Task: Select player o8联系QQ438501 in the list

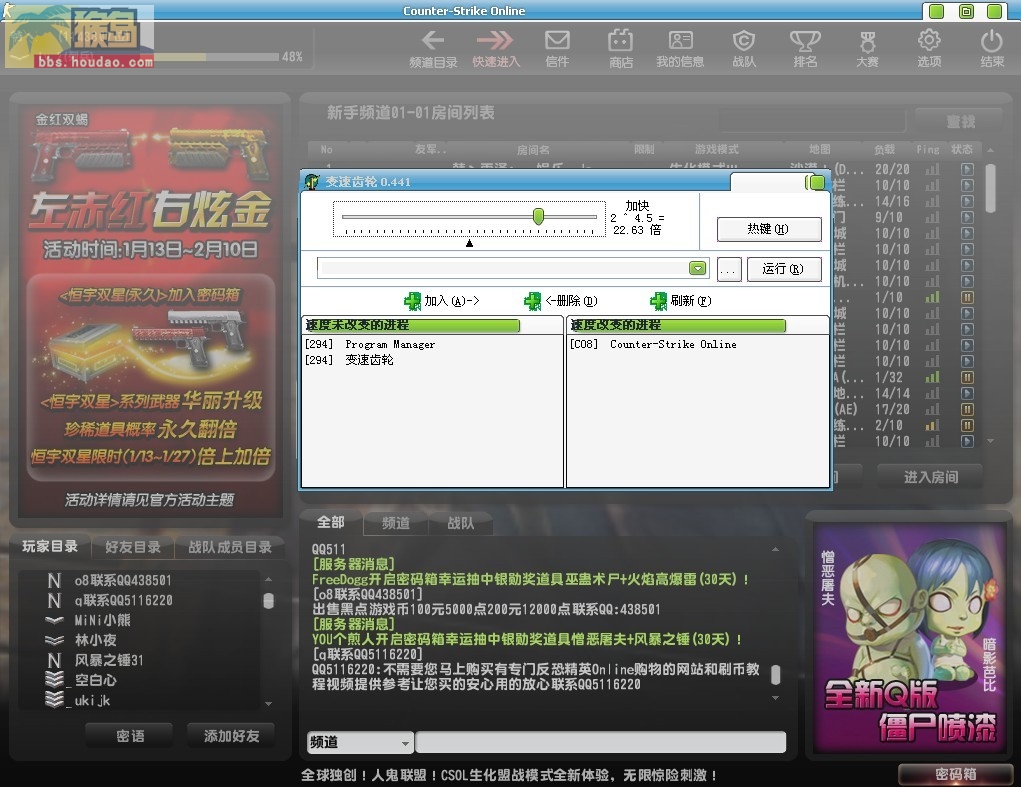Action: [x=123, y=581]
